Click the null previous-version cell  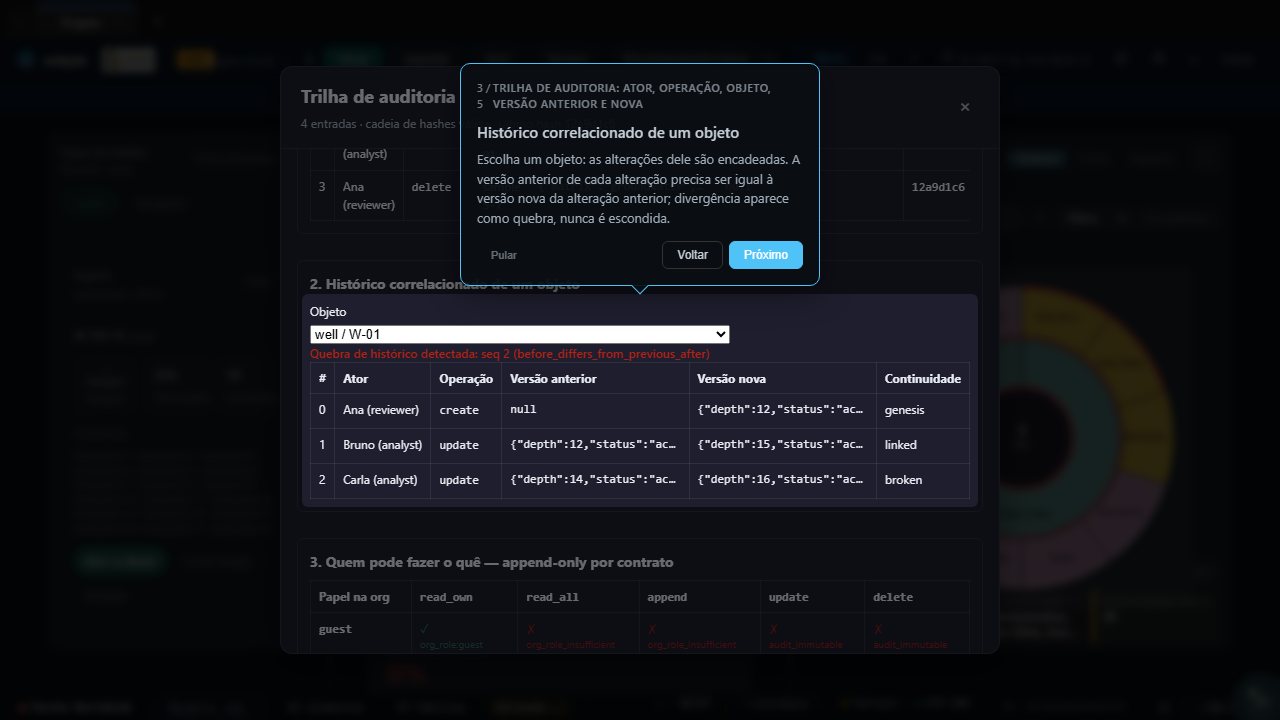pyautogui.click(x=595, y=410)
